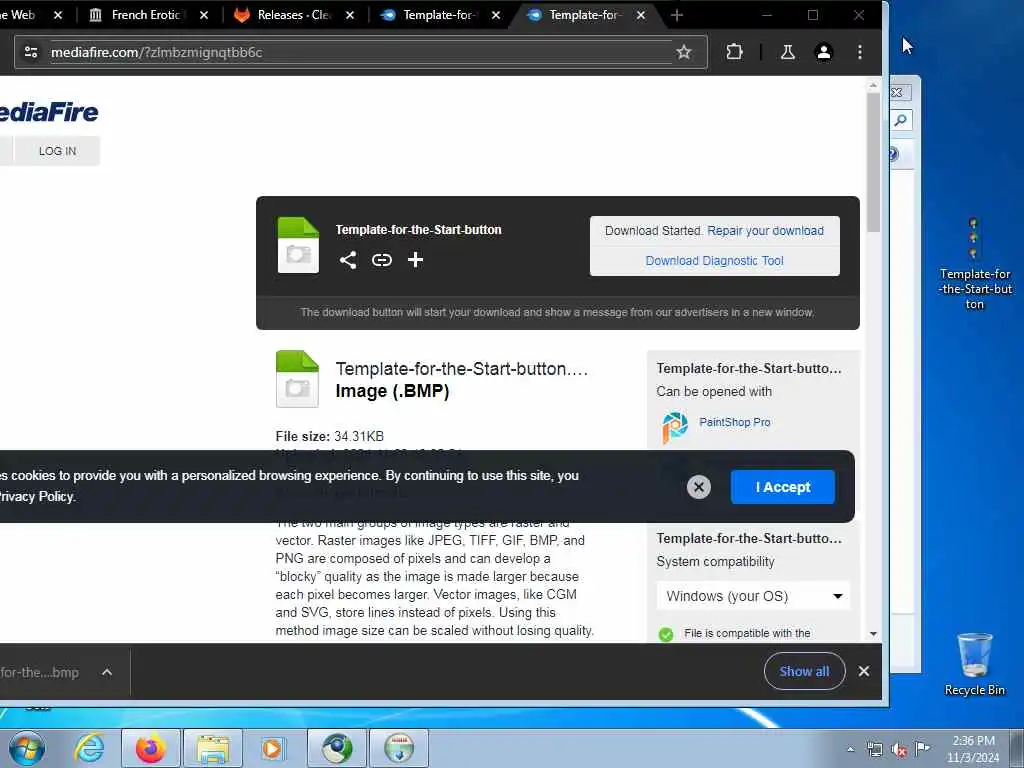Close the Releases tab
The image size is (1024, 768).
(349, 14)
